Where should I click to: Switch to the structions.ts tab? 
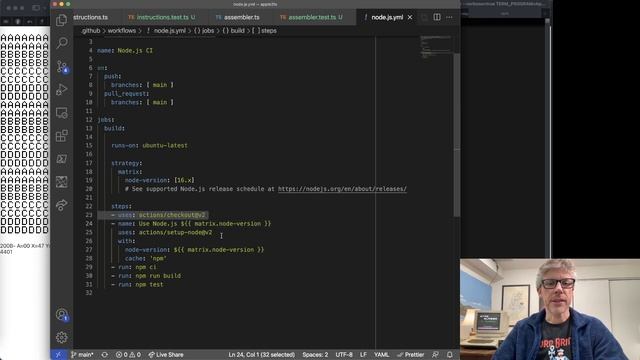(91, 17)
